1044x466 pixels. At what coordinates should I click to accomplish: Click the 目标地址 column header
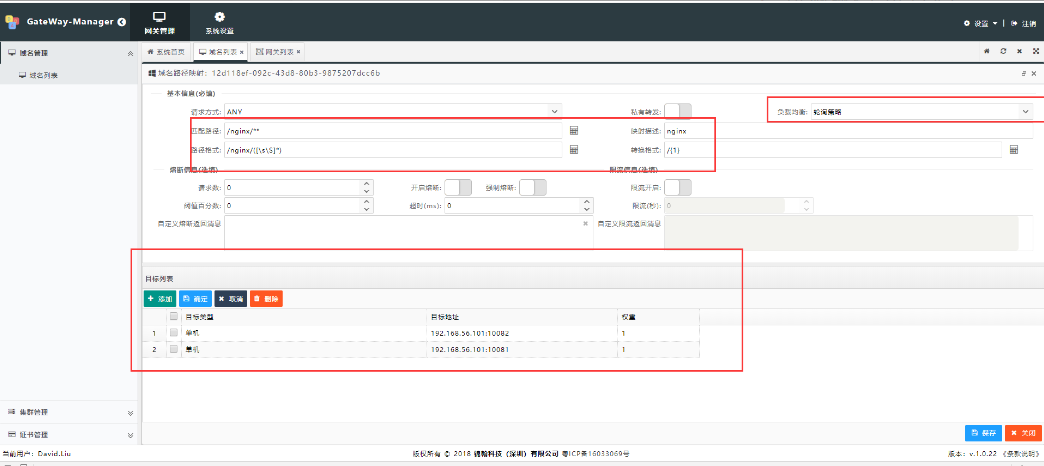(522, 316)
